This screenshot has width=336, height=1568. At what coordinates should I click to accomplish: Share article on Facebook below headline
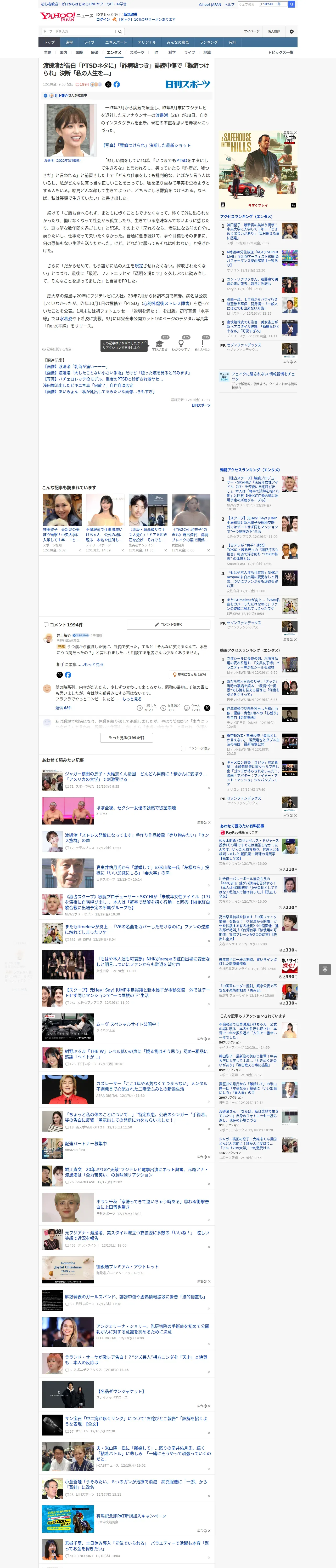tap(116, 85)
